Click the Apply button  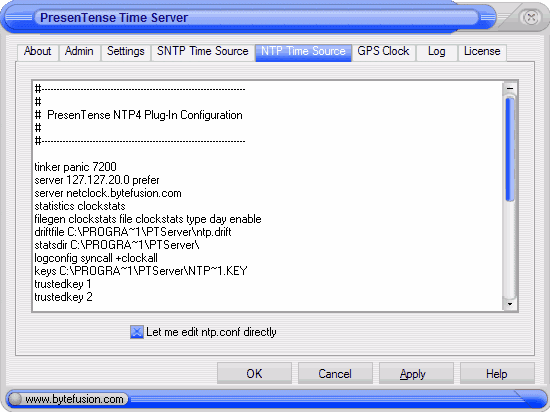(x=416, y=373)
